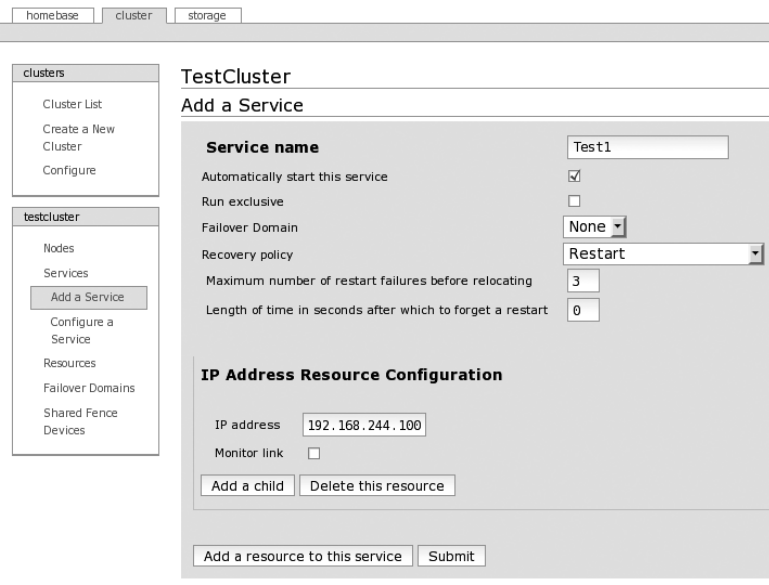
Task: Submit the service form
Action: coord(451,556)
